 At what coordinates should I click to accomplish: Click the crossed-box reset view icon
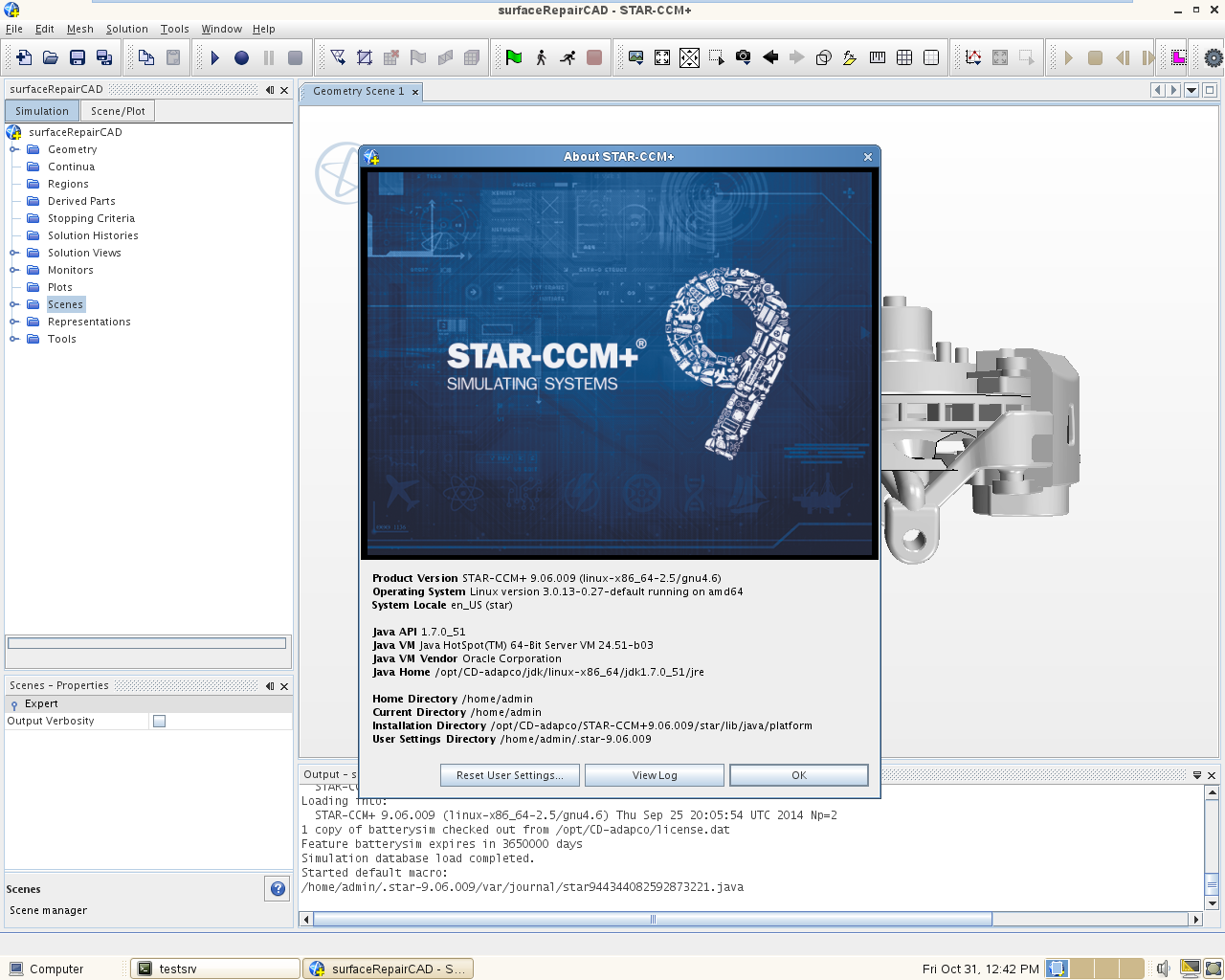pos(689,57)
